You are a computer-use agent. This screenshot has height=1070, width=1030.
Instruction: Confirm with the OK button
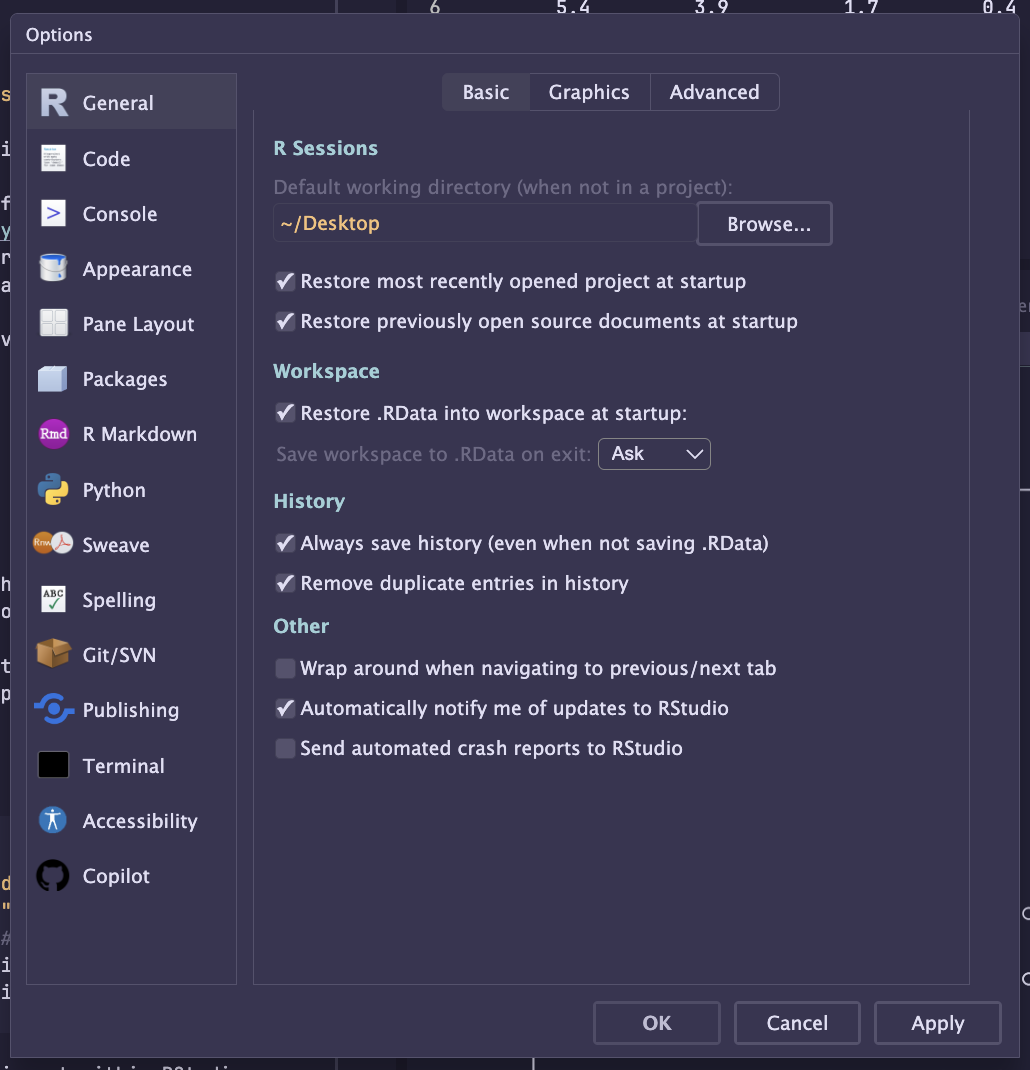click(x=657, y=1023)
